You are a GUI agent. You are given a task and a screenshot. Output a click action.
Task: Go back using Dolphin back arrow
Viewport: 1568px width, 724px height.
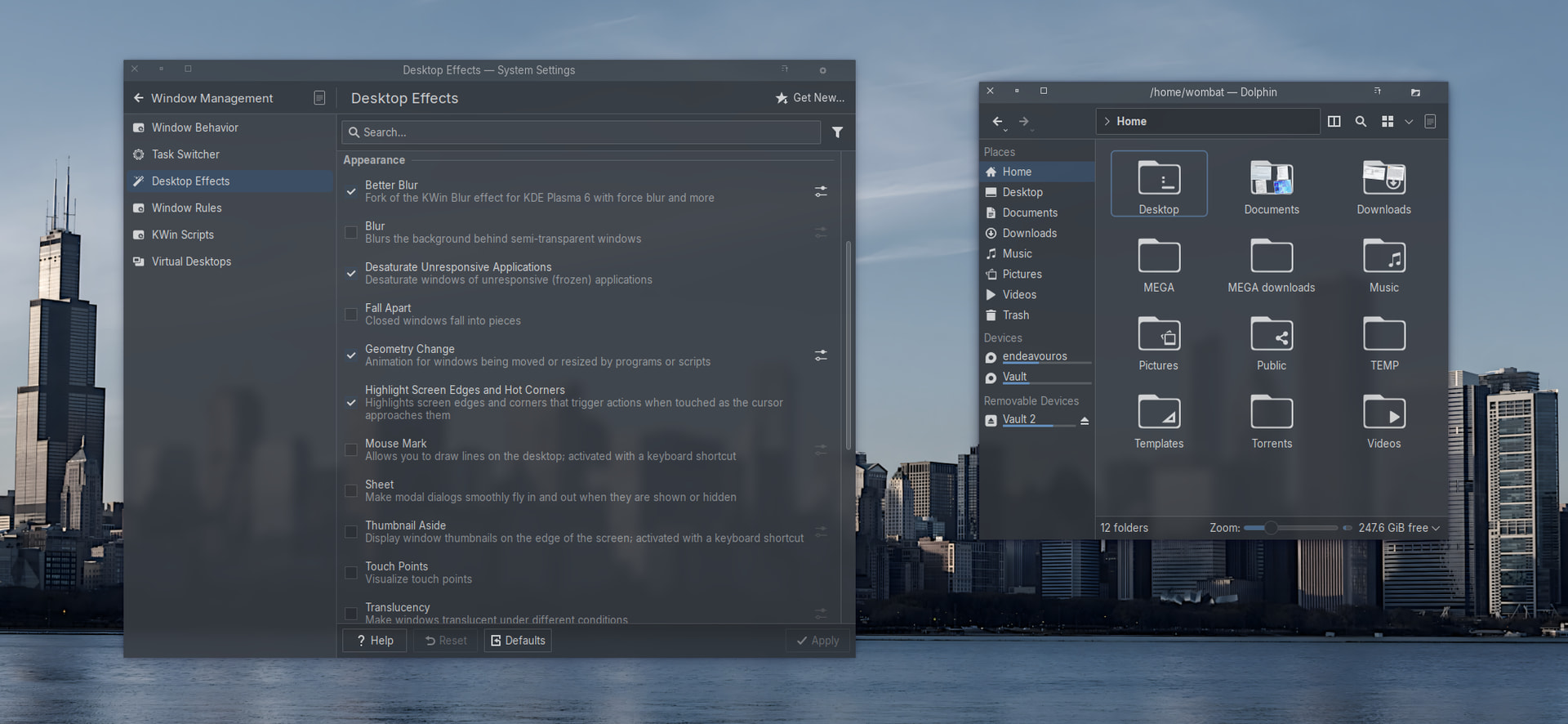[x=997, y=122]
